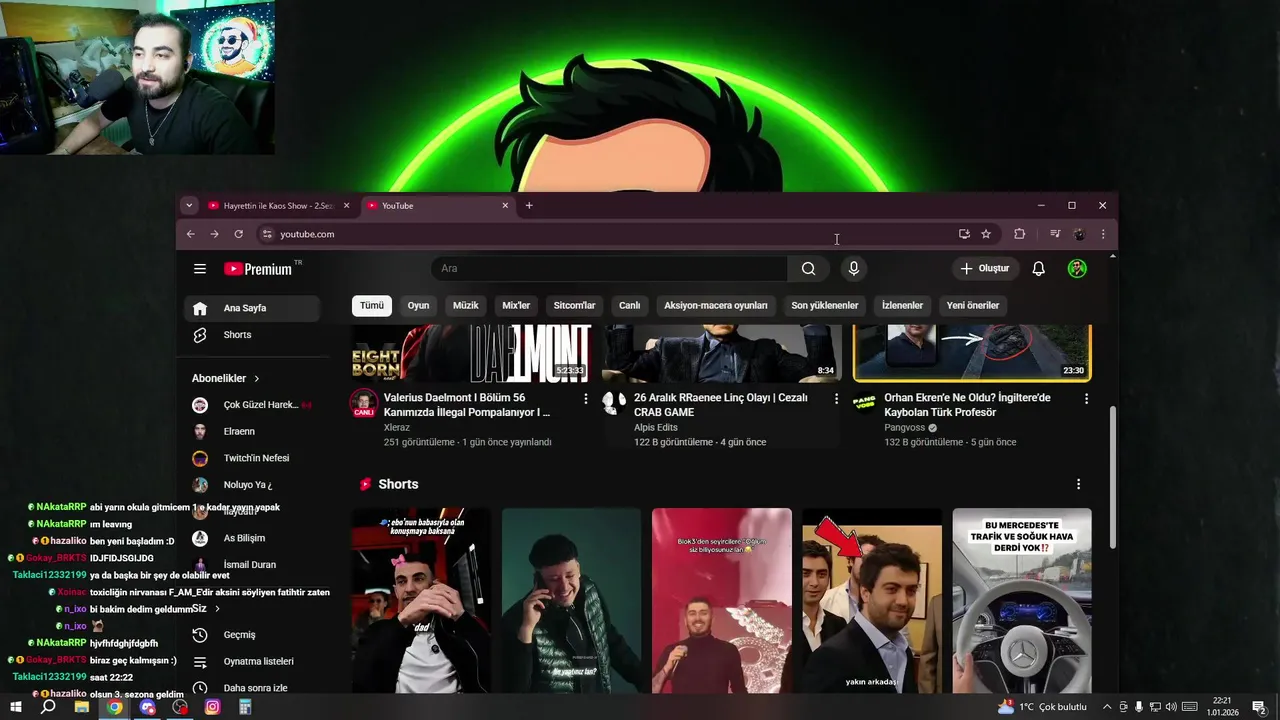Screen dimensions: 1280x720
Task: Open the Chrome extensions puzzle icon
Action: click(x=1019, y=234)
